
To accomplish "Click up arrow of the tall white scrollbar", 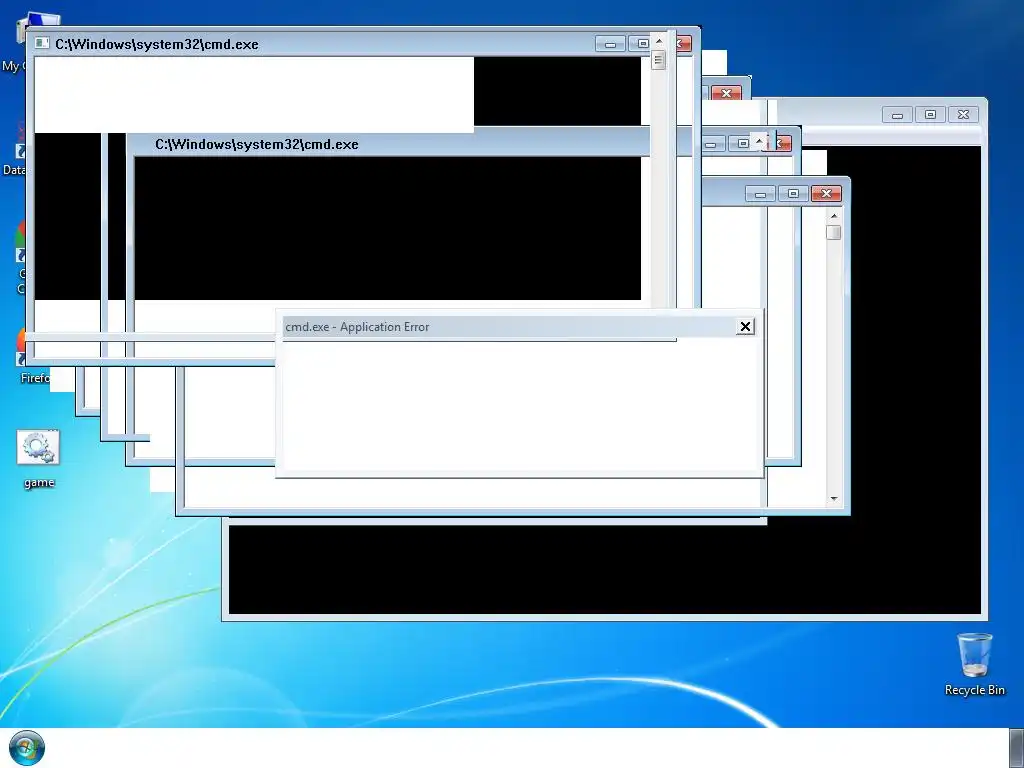I will pos(833,216).
